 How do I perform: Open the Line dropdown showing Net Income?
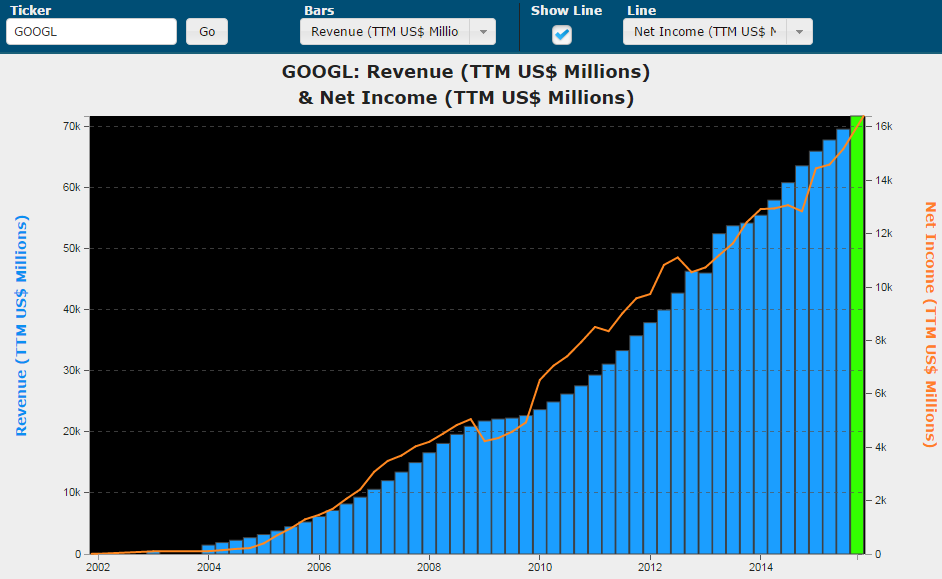tap(718, 31)
